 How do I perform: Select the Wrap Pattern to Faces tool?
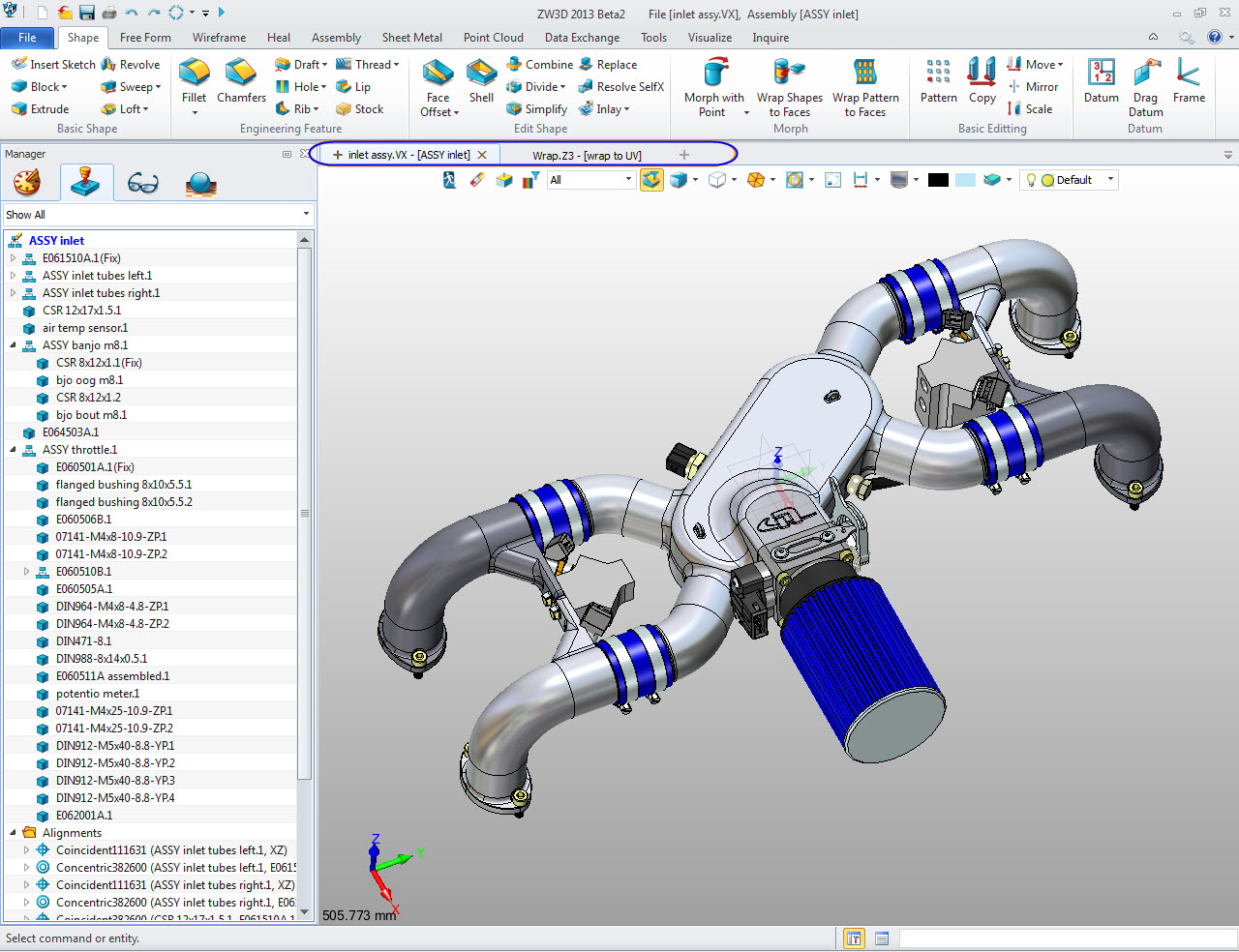pyautogui.click(x=865, y=74)
